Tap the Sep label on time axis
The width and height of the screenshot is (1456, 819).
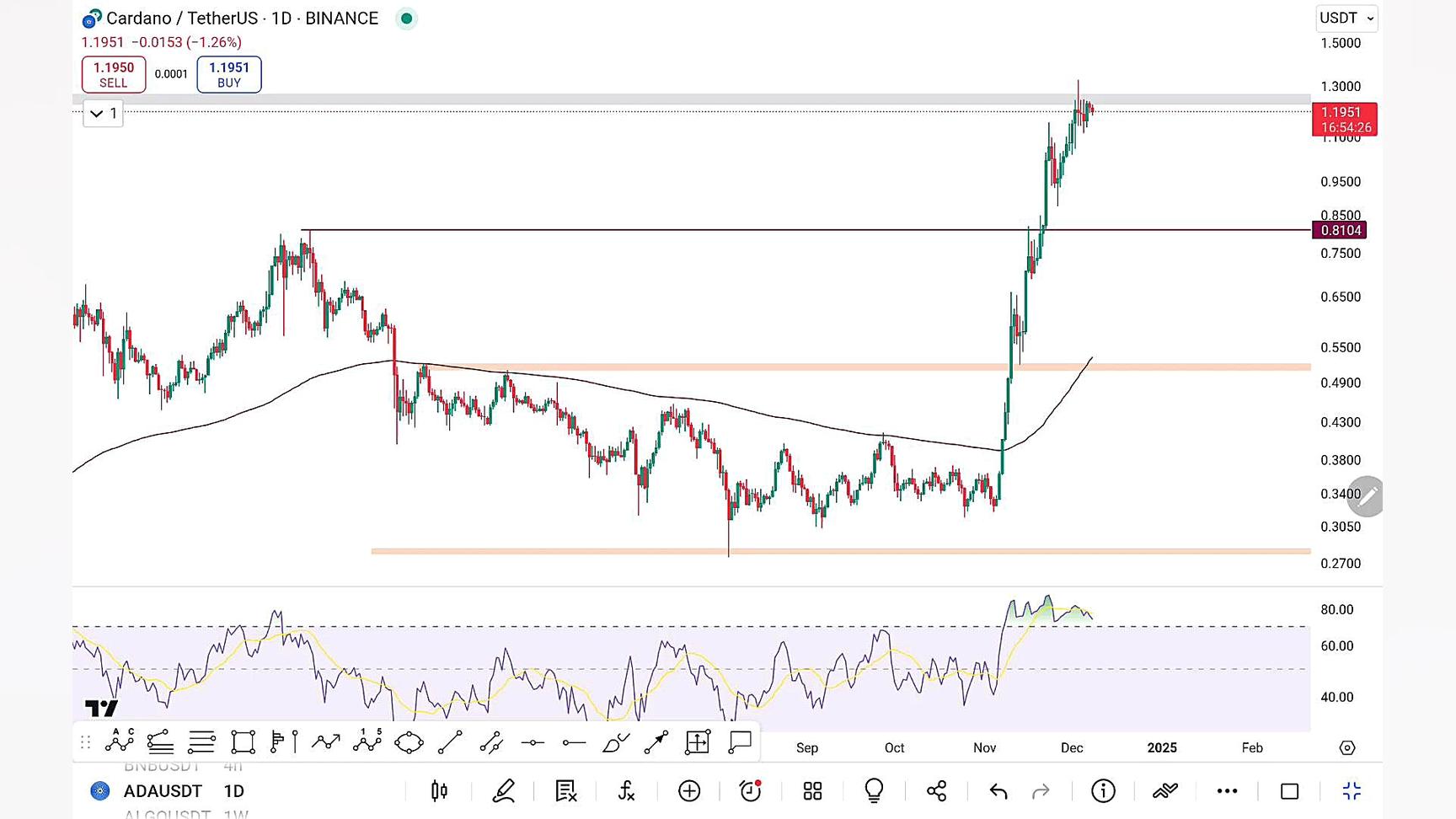pyautogui.click(x=807, y=748)
